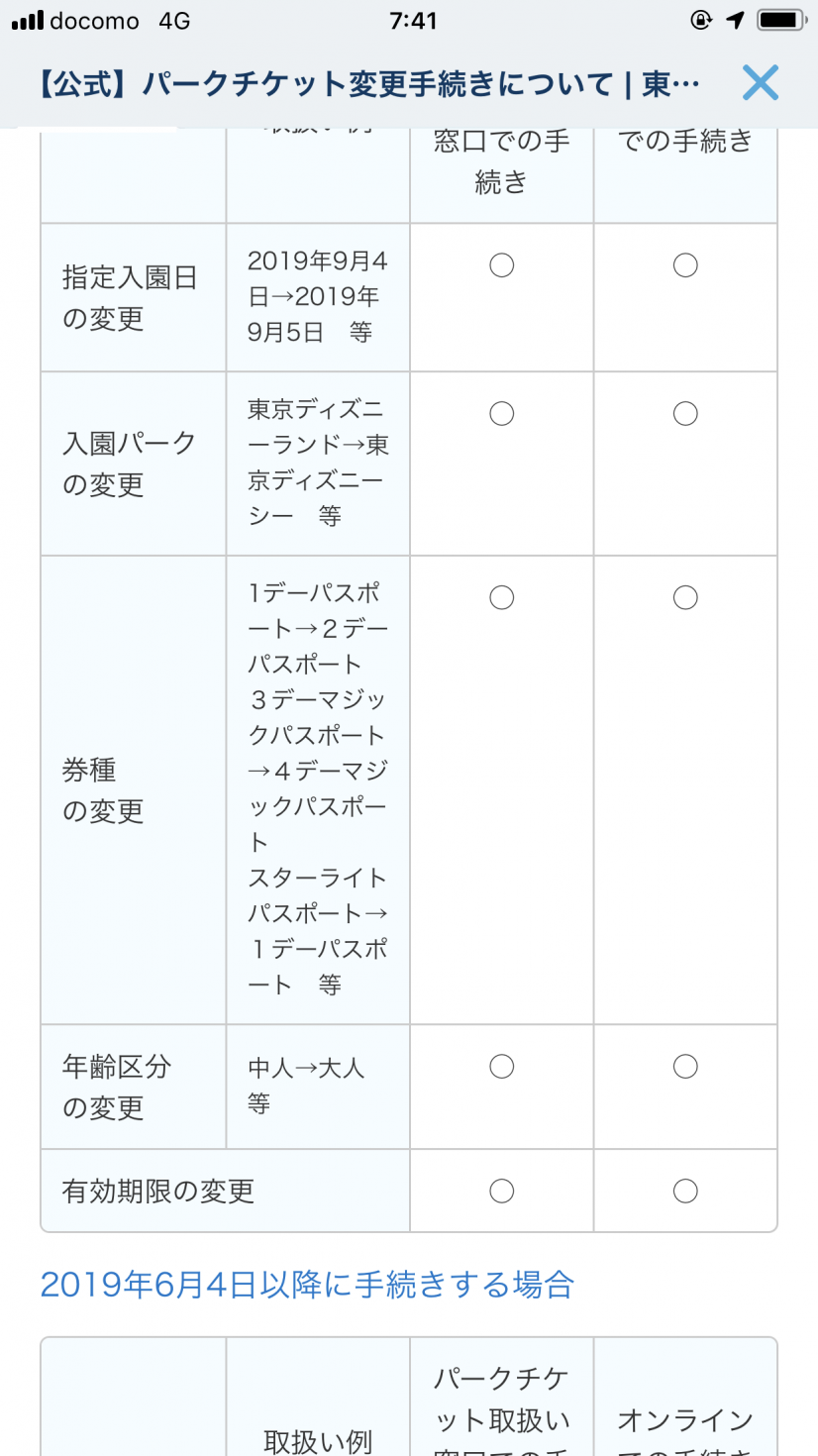
Task: Tap the rotation lock status icon
Action: [x=701, y=20]
